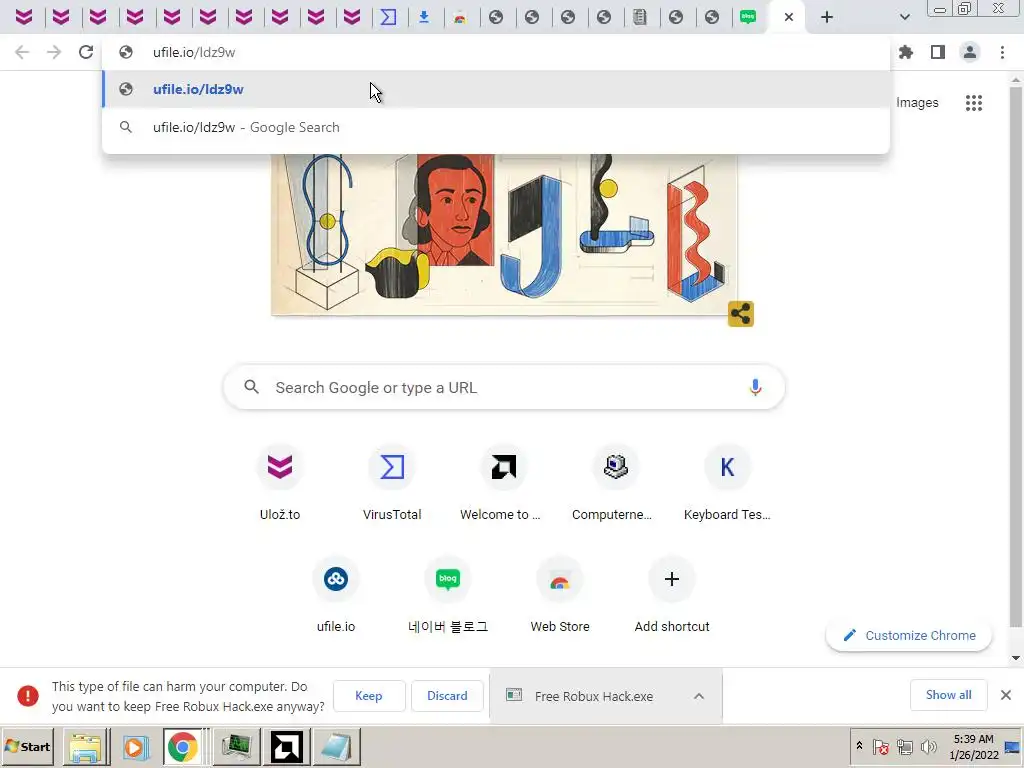This screenshot has height=768, width=1024.
Task: Open the Images link
Action: point(917,103)
